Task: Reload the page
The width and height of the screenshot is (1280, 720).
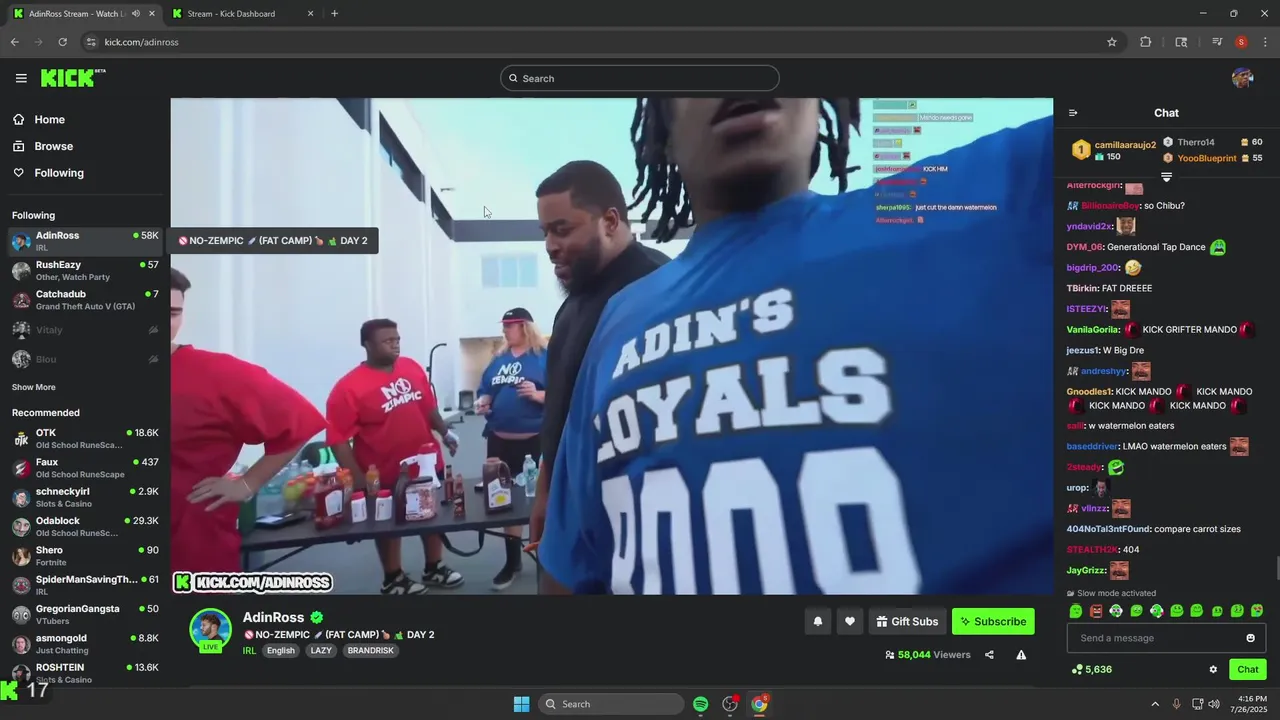Action: (x=62, y=42)
